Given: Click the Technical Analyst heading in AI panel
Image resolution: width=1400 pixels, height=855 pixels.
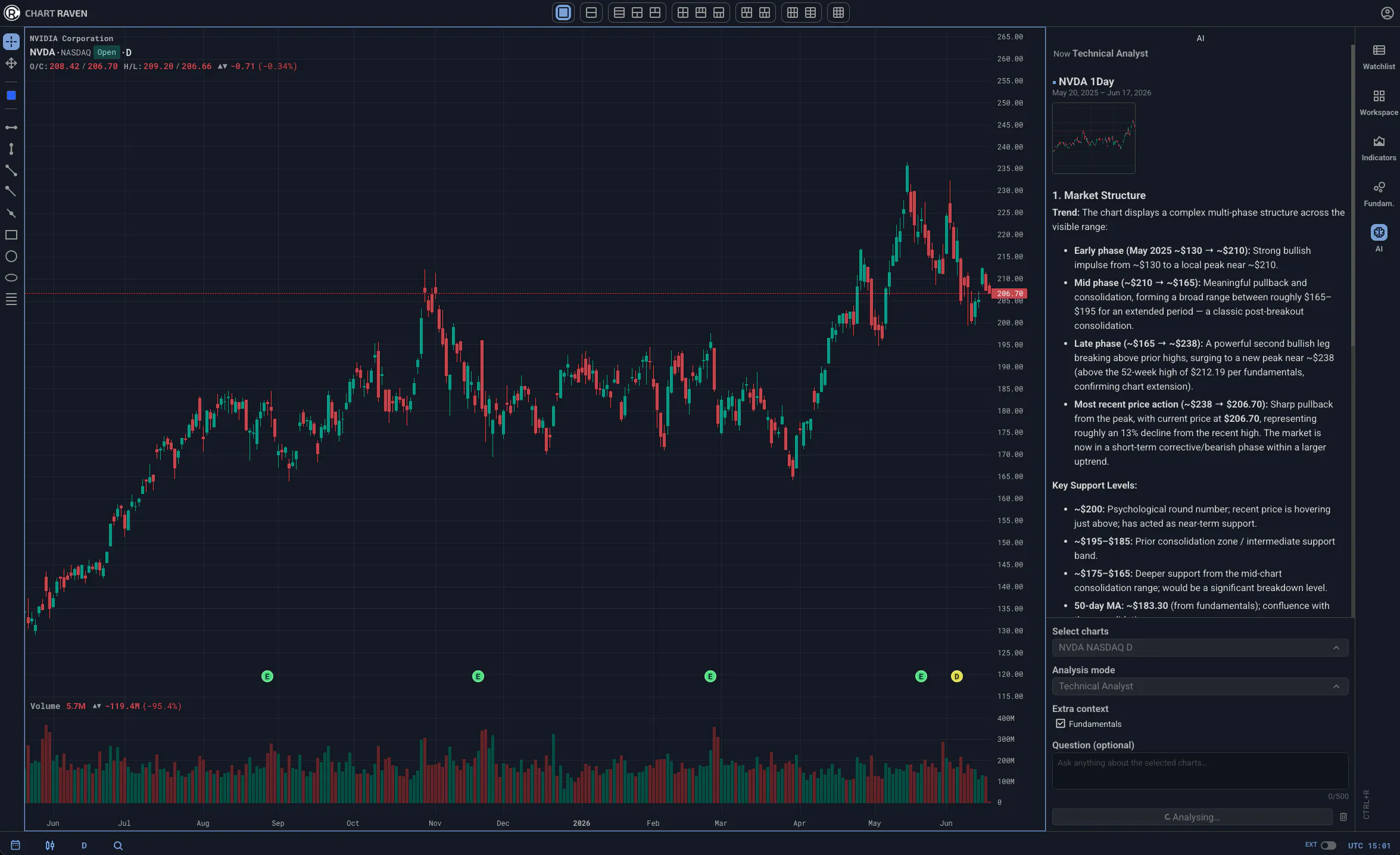Looking at the screenshot, I should coord(1110,54).
